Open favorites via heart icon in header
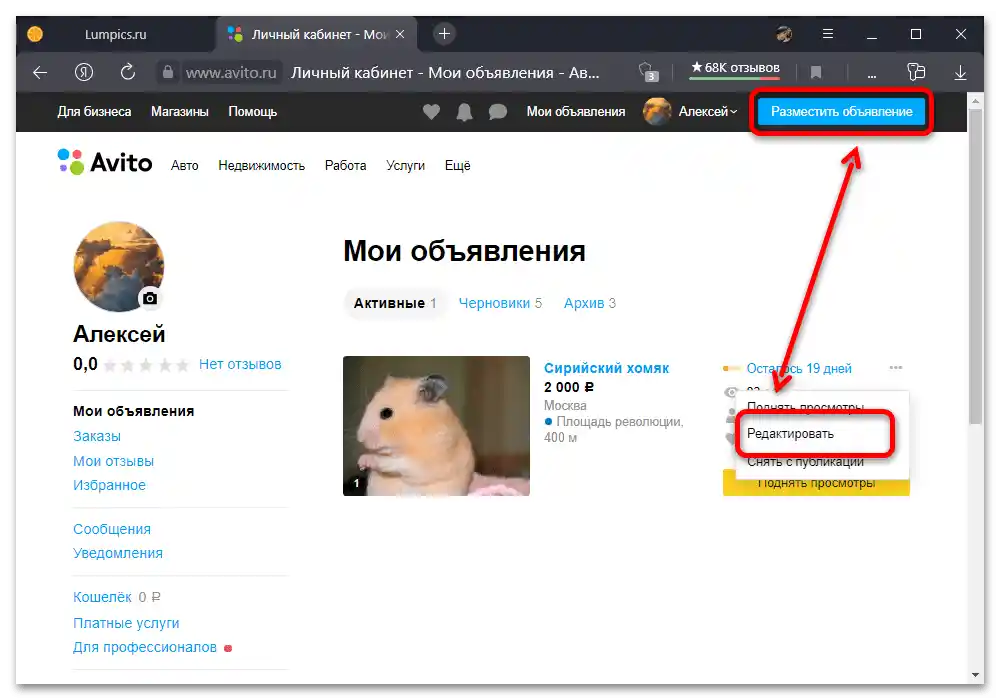Screen dimensions: 1000x700 431,112
